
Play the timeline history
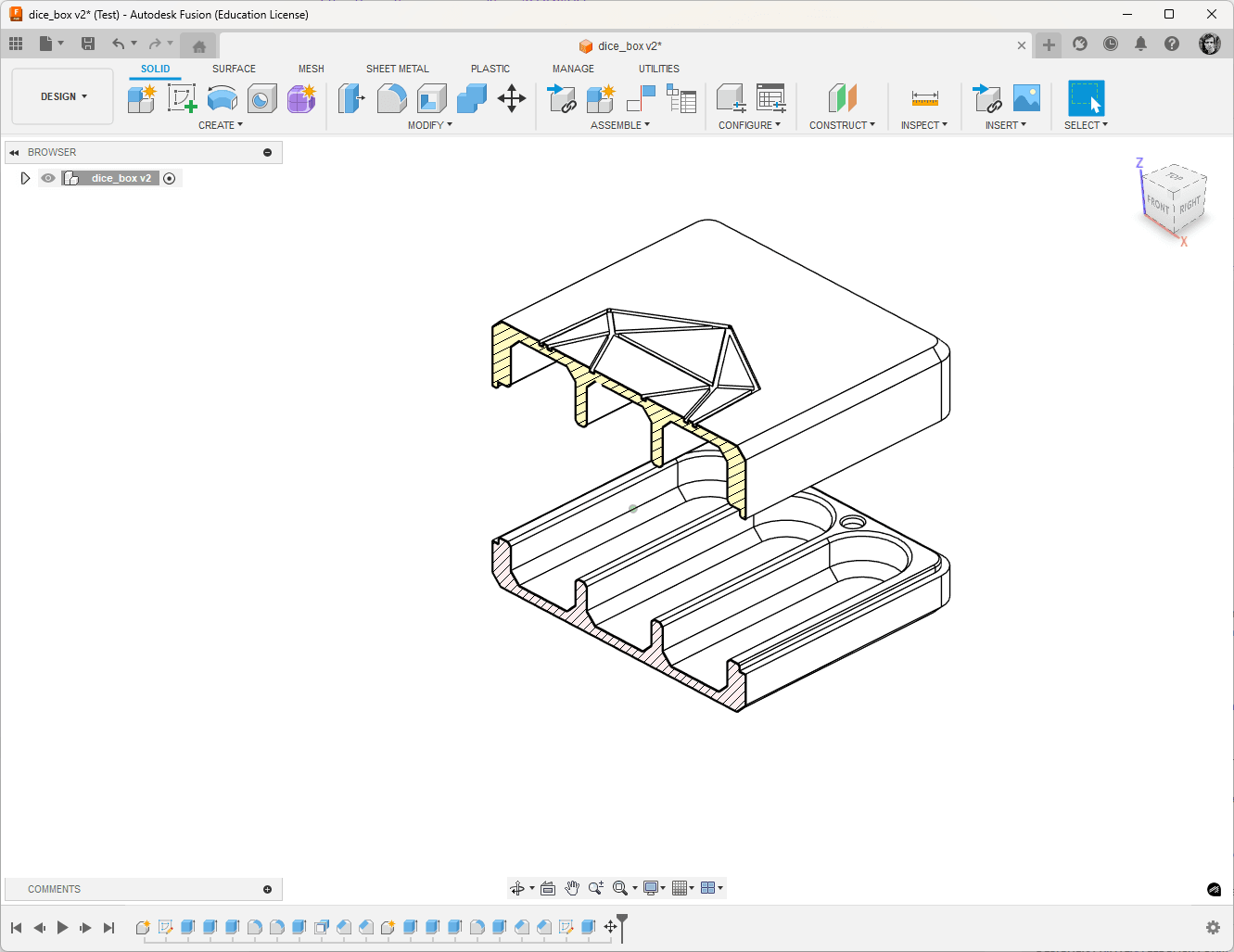coord(62,927)
